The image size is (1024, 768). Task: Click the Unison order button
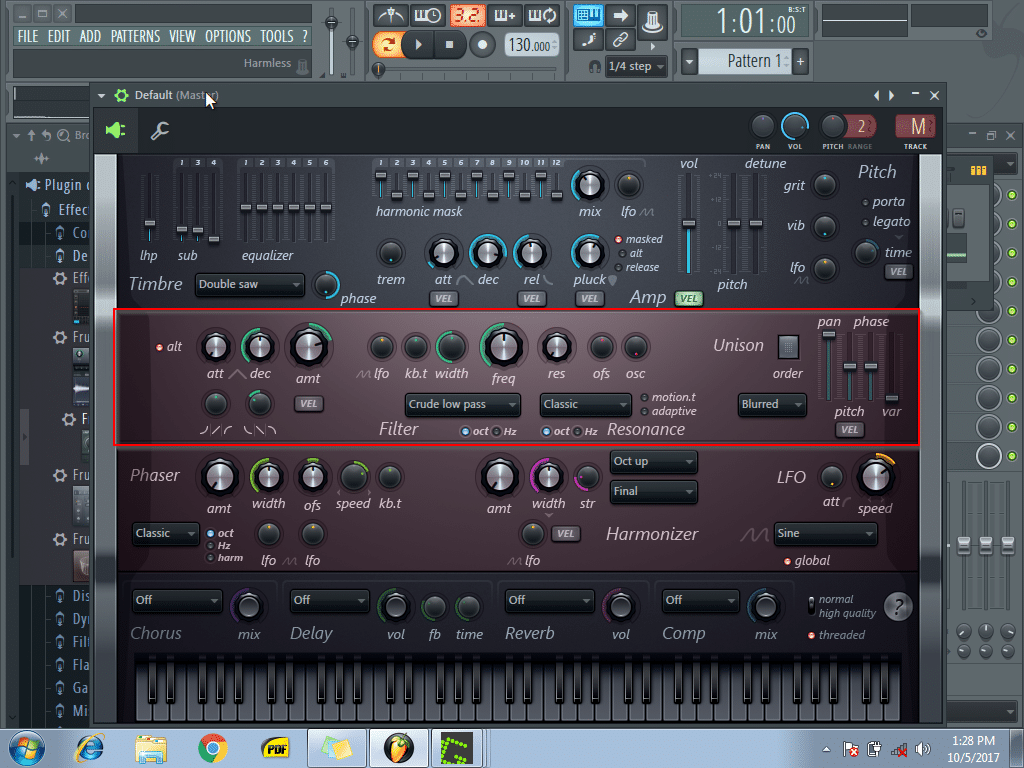788,347
